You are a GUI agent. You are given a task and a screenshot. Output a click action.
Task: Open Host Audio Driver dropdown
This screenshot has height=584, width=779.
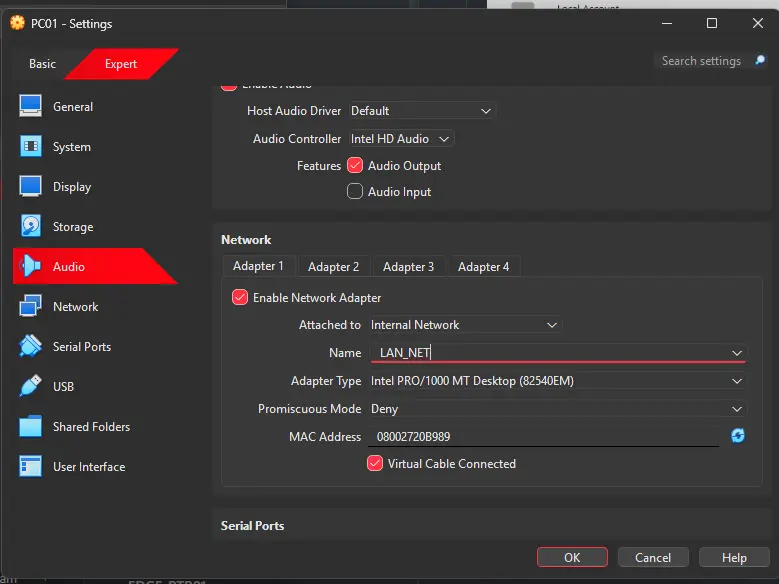[x=422, y=110]
